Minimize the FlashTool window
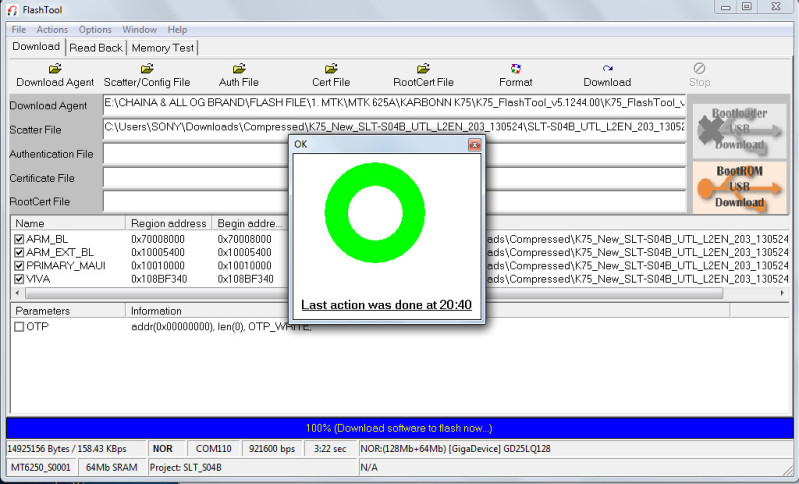This screenshot has width=799, height=484. 726,7
